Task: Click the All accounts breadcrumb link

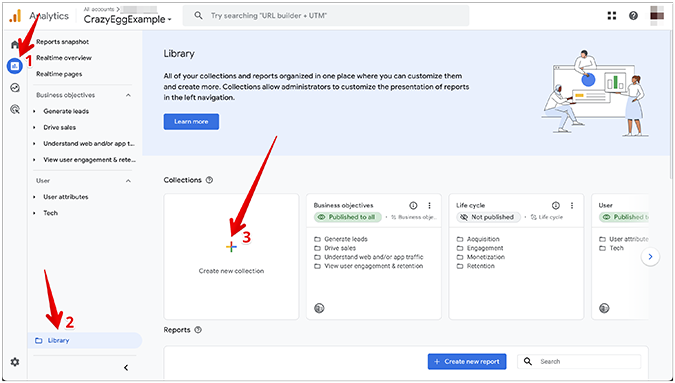Action: (x=99, y=9)
